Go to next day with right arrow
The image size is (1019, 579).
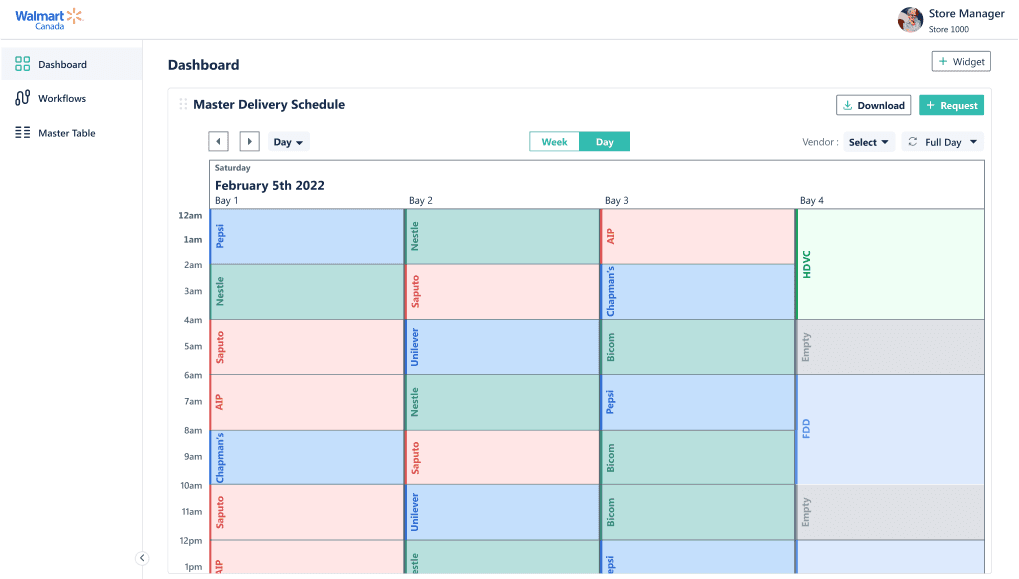coord(250,142)
